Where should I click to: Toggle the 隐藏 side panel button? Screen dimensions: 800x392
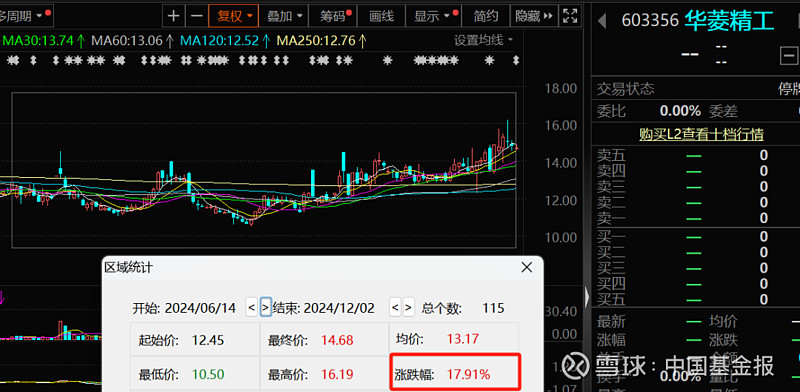[534, 16]
